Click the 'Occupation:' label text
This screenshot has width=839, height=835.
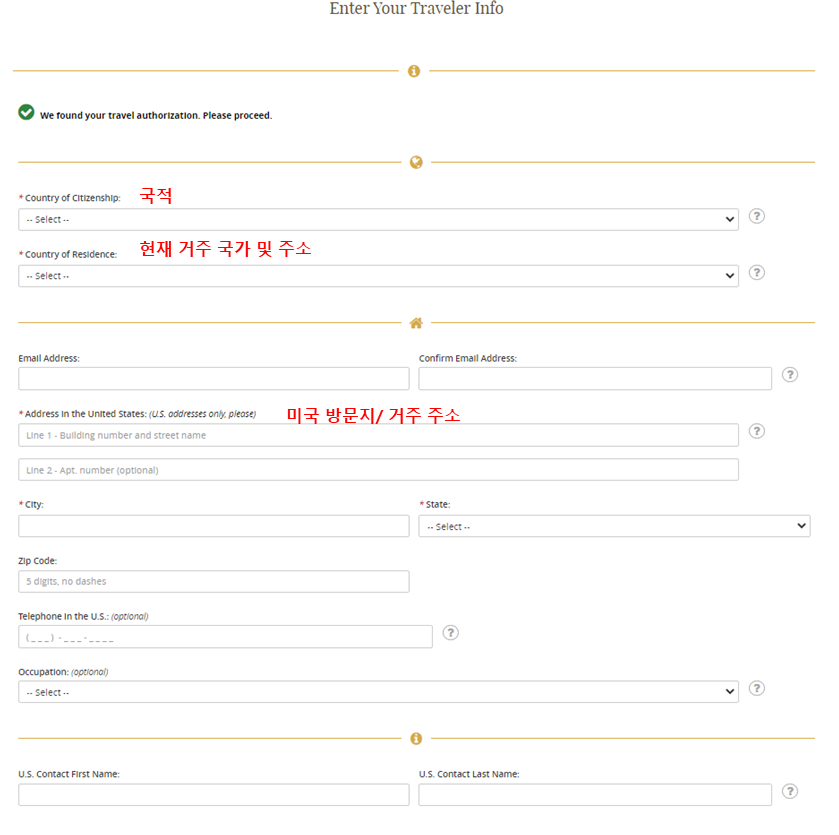(43, 672)
